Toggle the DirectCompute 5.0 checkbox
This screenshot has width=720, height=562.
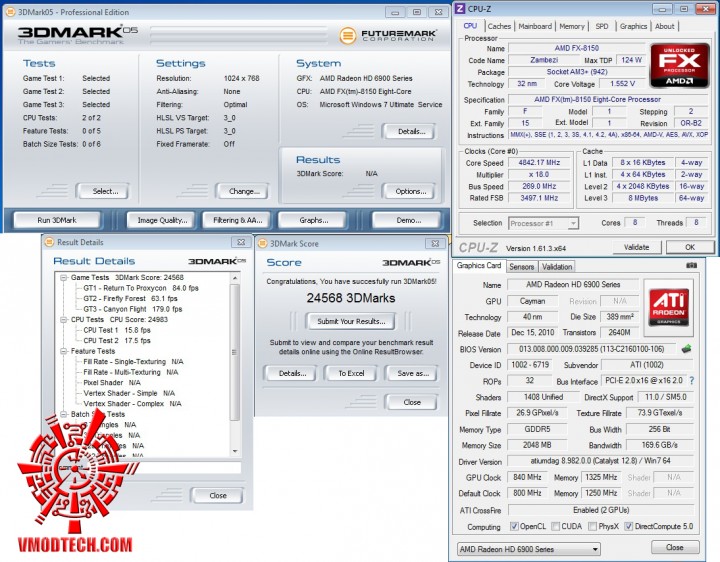point(629,526)
